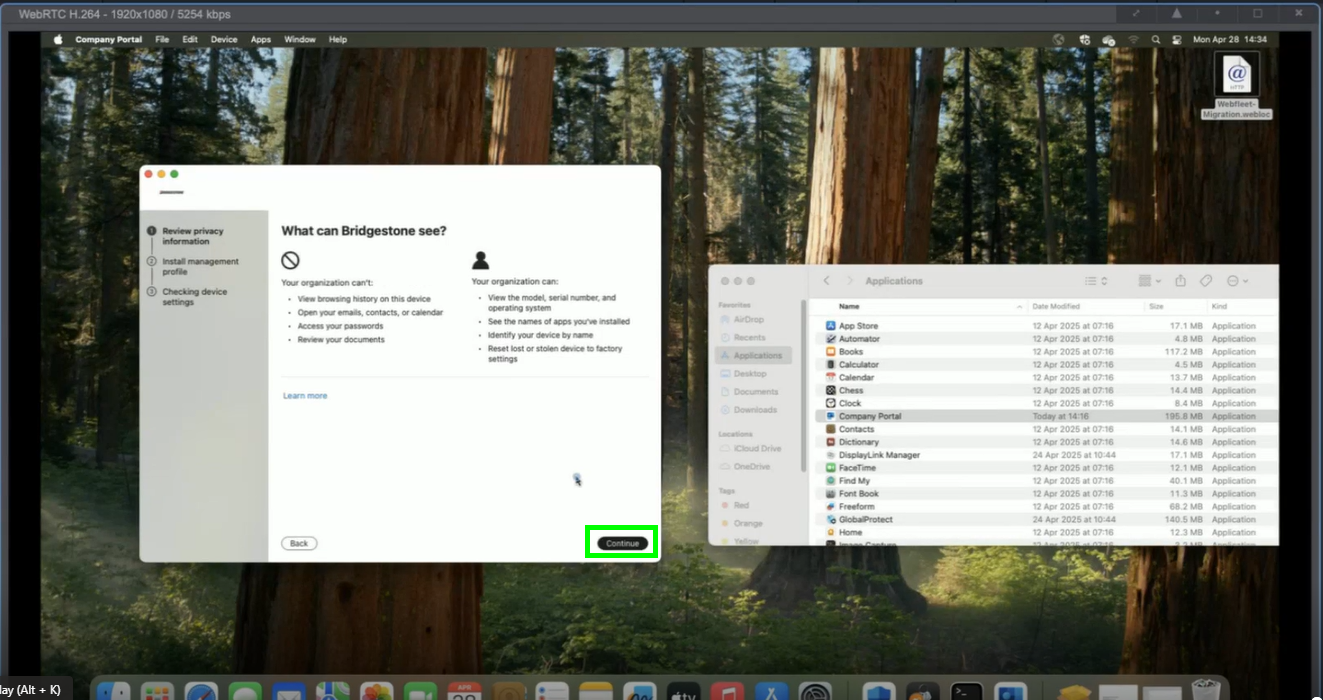Click the Finder Tags icon
Viewport: 1323px width, 700px height.
click(1206, 281)
